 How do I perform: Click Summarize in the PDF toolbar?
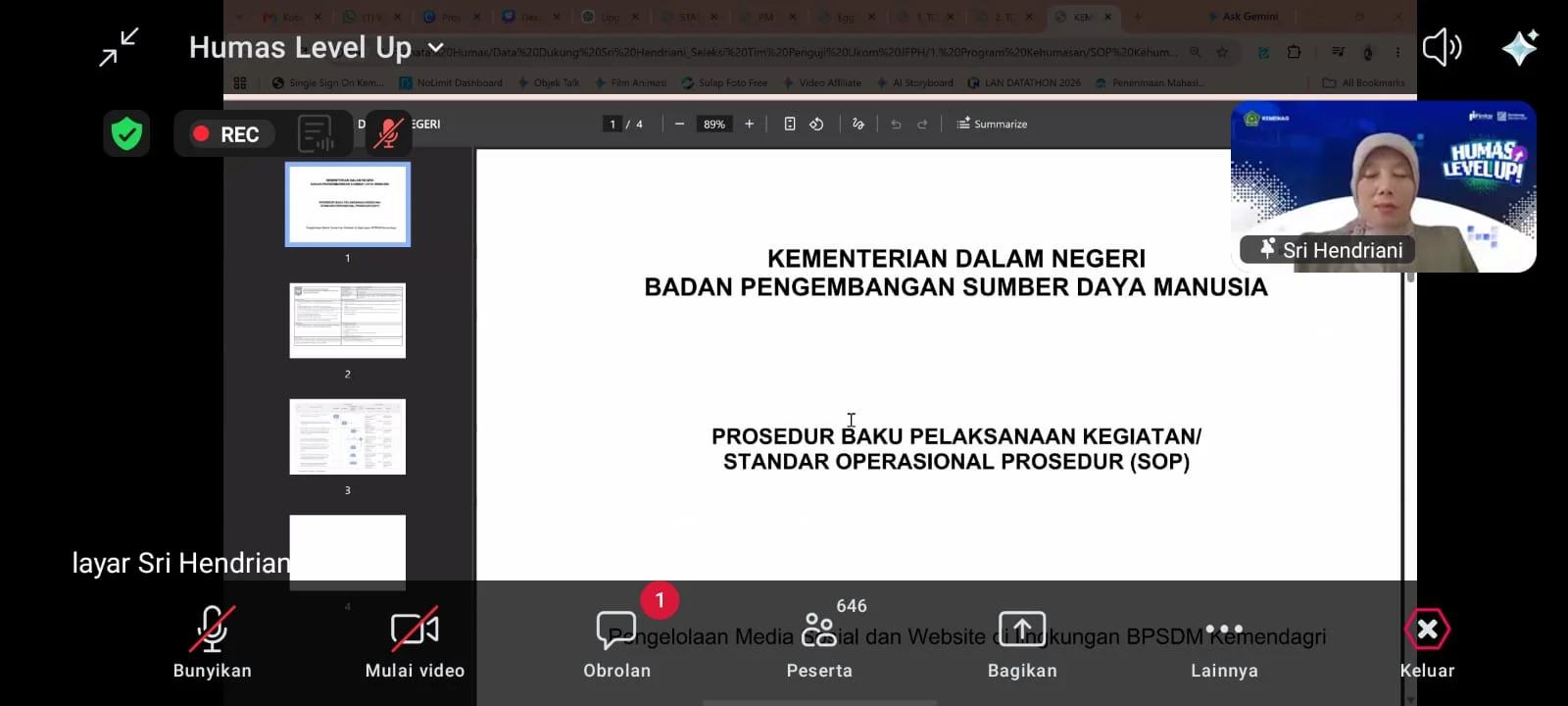[x=992, y=125]
